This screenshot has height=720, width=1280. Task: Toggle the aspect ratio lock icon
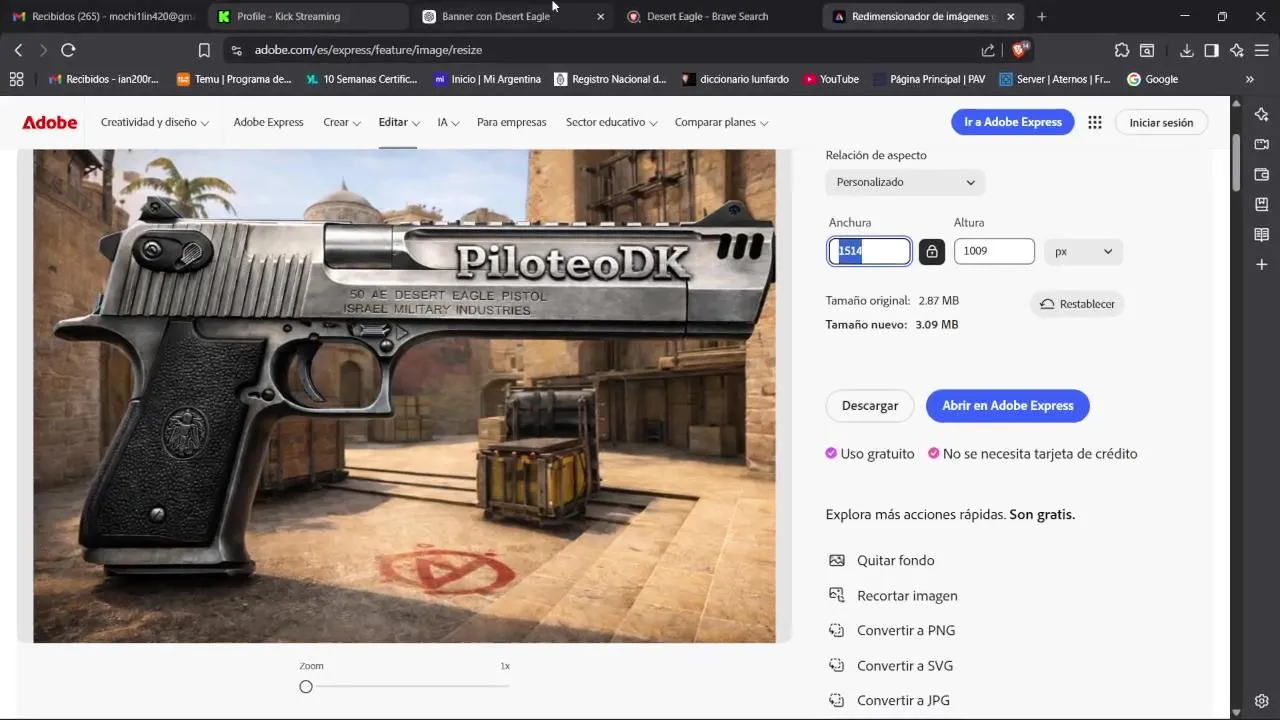[x=932, y=251]
